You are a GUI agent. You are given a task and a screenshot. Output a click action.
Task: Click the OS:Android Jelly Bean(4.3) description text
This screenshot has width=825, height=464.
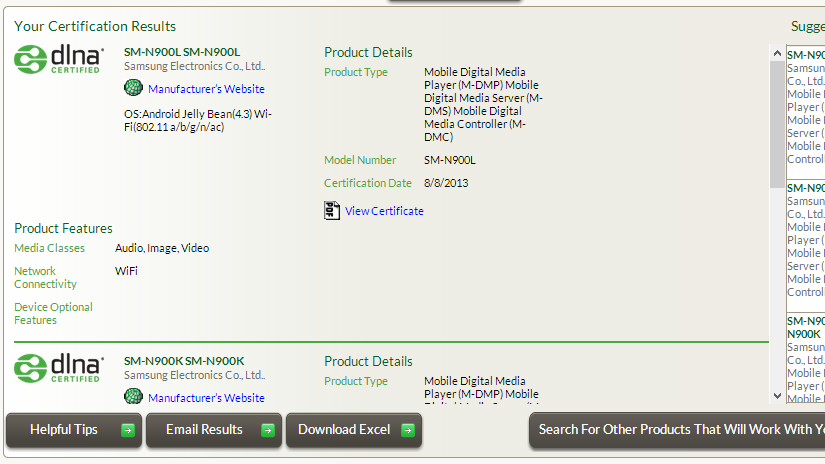click(198, 120)
